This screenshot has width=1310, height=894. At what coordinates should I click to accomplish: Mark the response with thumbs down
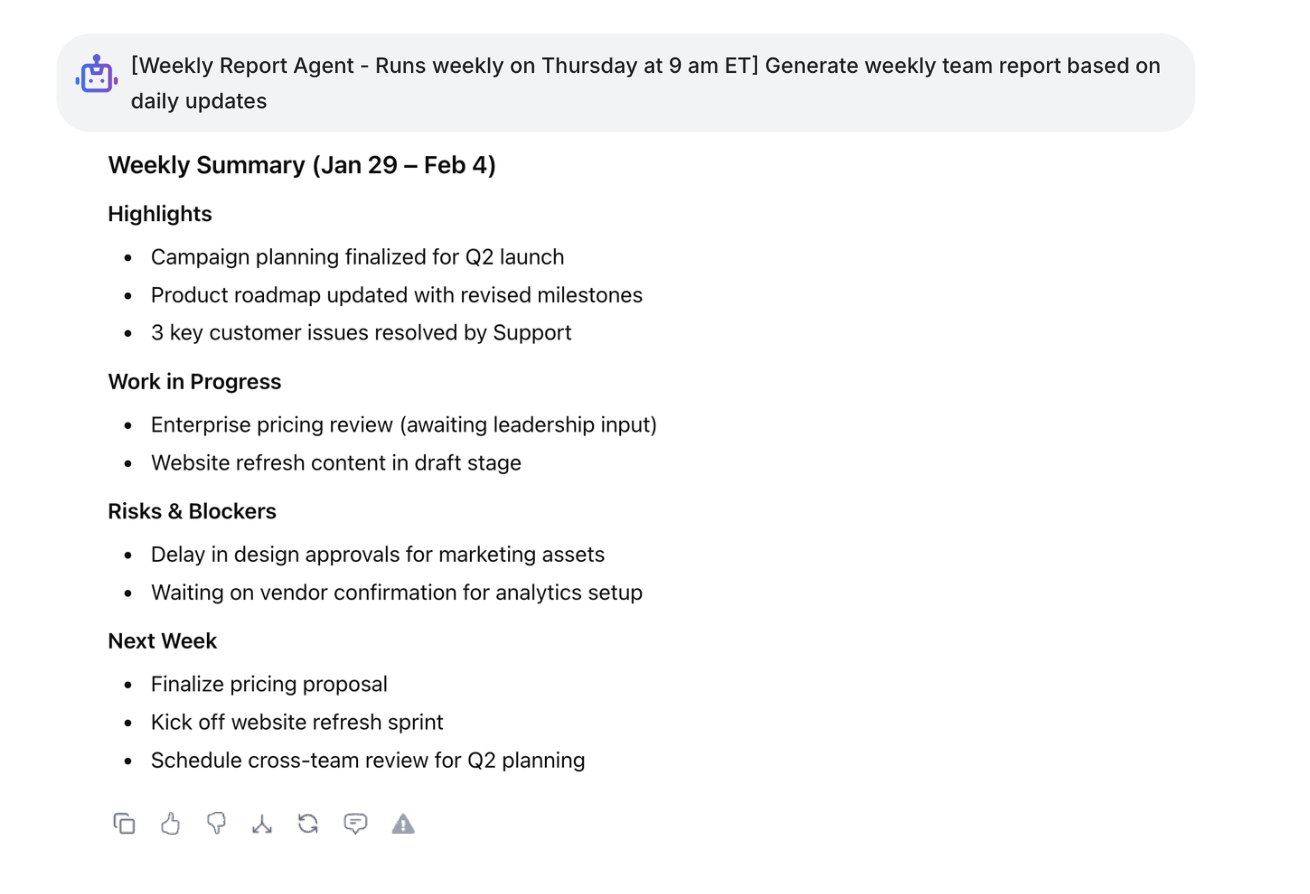[x=216, y=824]
